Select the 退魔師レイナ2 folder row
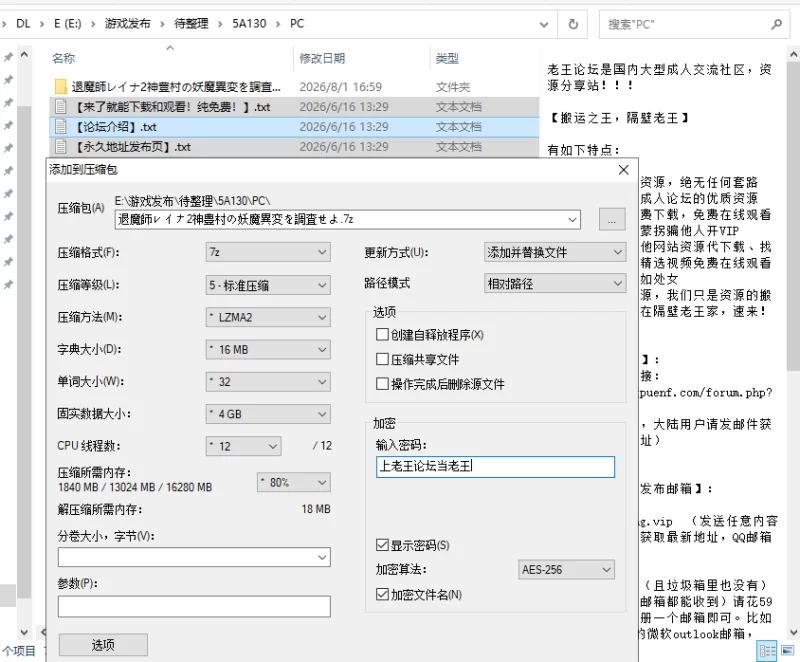Image resolution: width=800 pixels, height=662 pixels. (294, 87)
